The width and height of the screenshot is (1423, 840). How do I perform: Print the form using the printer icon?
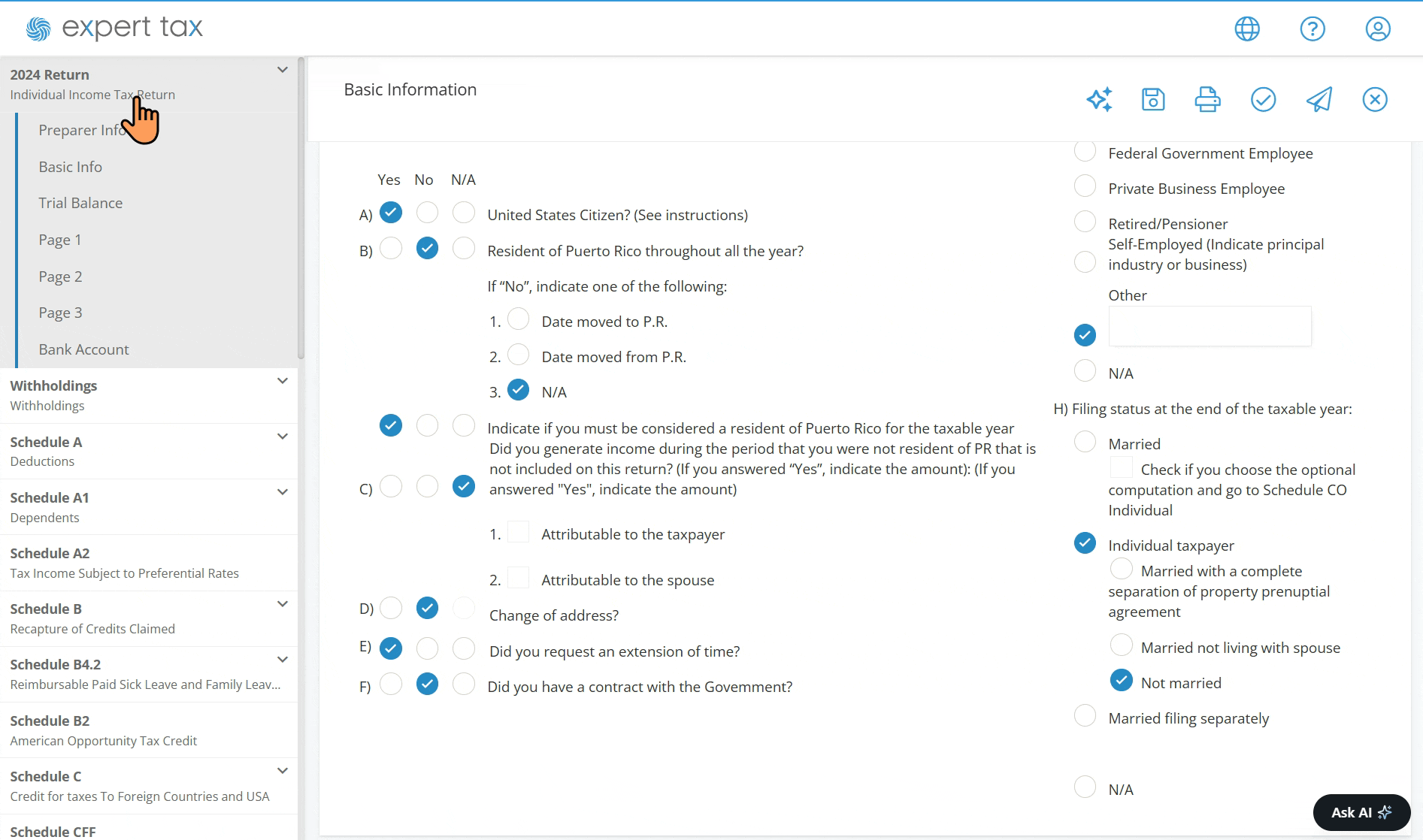click(x=1208, y=99)
